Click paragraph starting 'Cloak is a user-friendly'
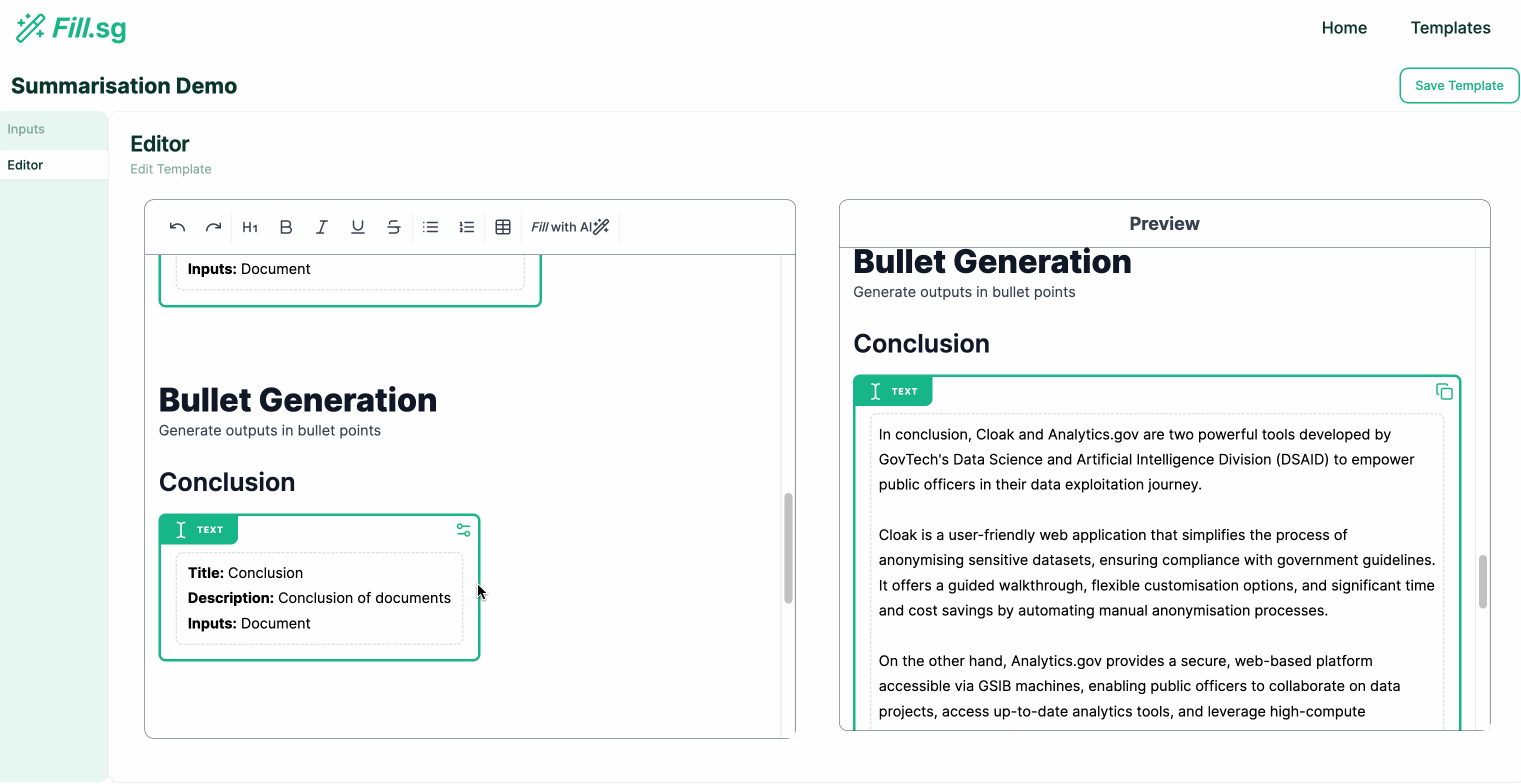 pyautogui.click(x=1157, y=573)
